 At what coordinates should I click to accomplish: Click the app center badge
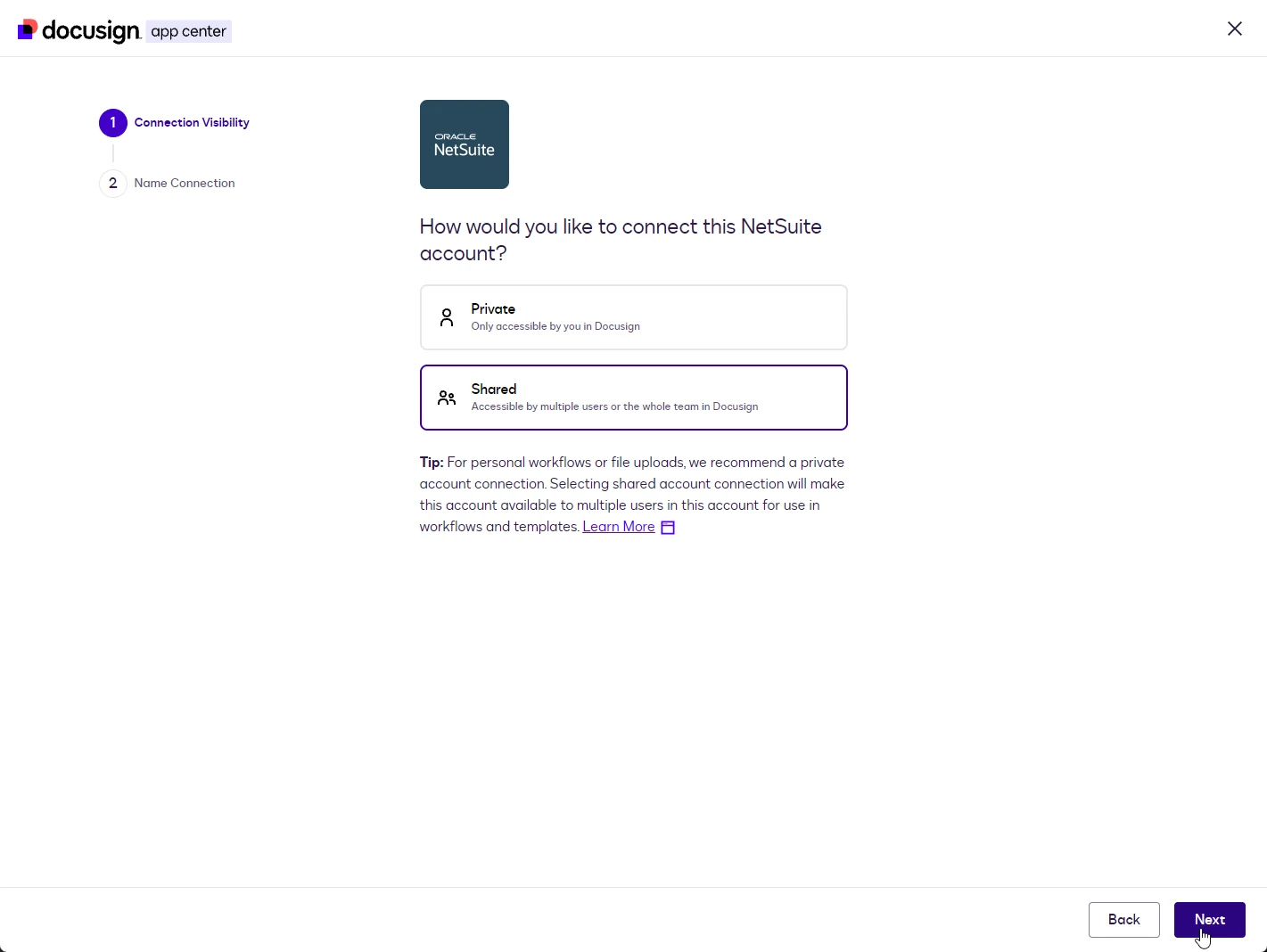(x=189, y=32)
